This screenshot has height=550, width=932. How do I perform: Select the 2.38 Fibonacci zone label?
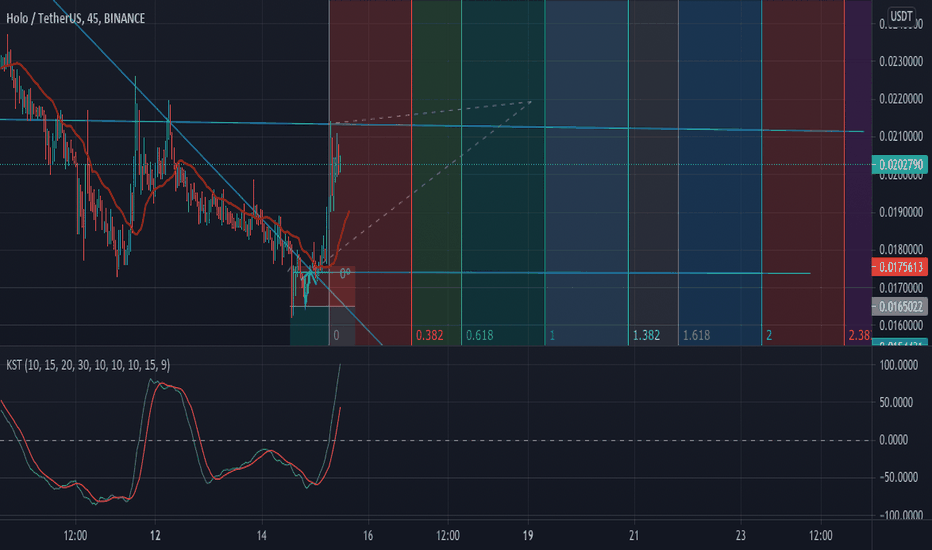[859, 335]
